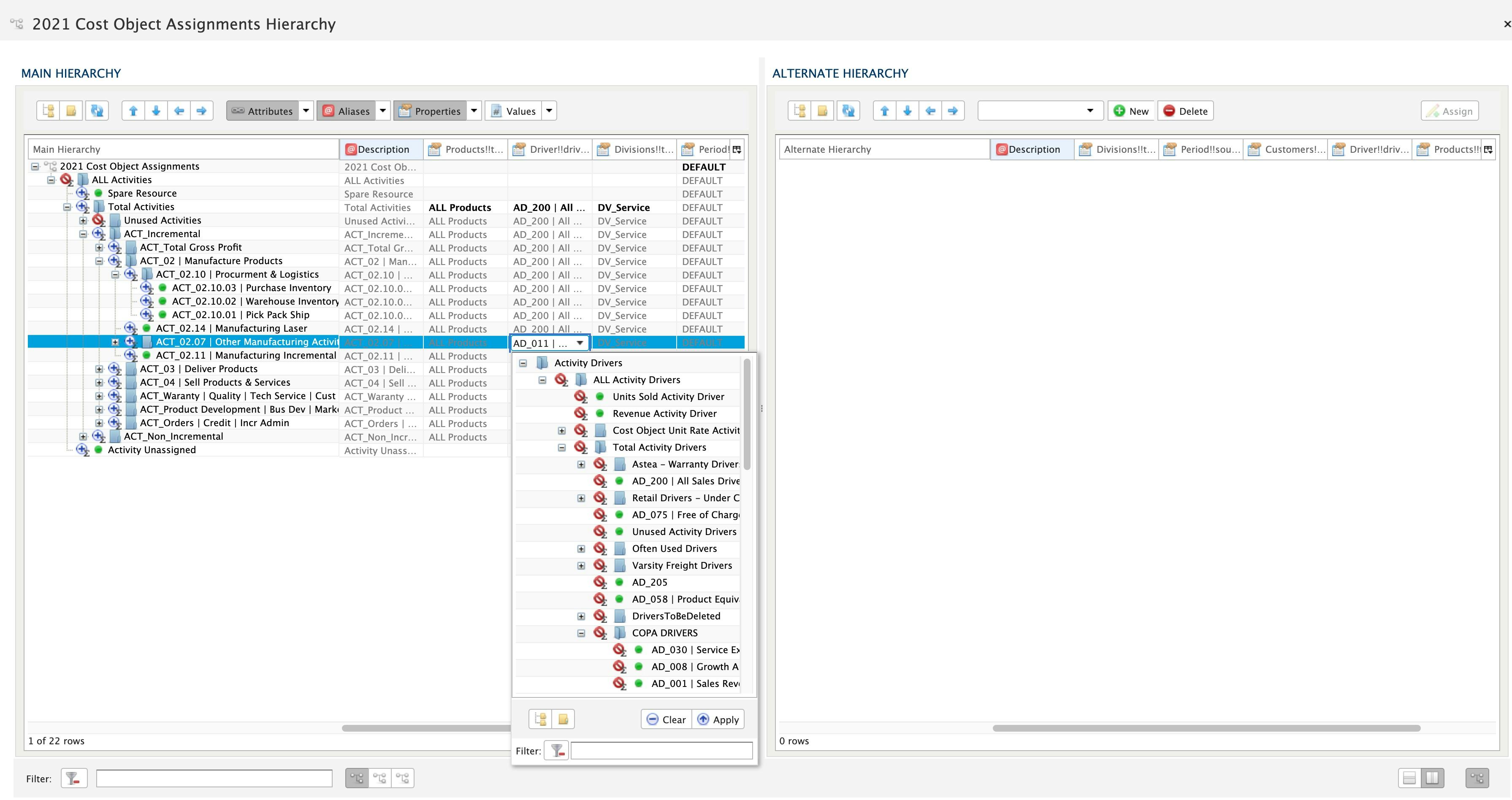The width and height of the screenshot is (1512, 800).
Task: Clear the filter with the funnel icon
Action: pos(73,778)
